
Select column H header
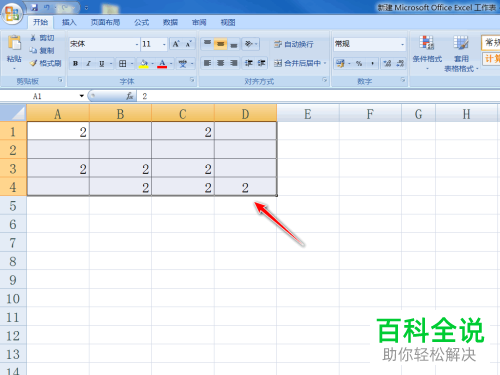(467, 113)
